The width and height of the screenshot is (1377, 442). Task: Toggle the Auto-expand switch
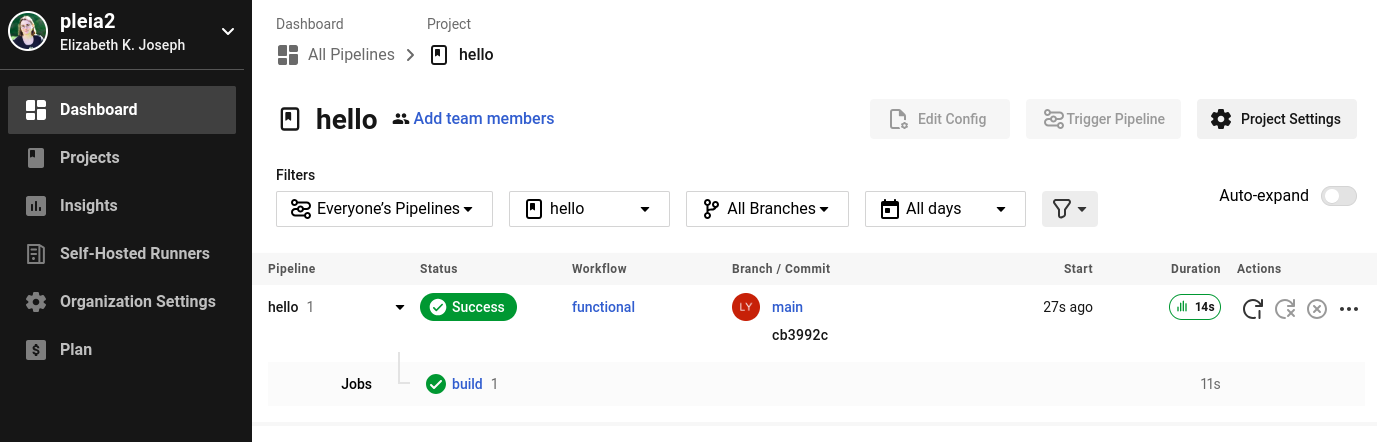1339,196
